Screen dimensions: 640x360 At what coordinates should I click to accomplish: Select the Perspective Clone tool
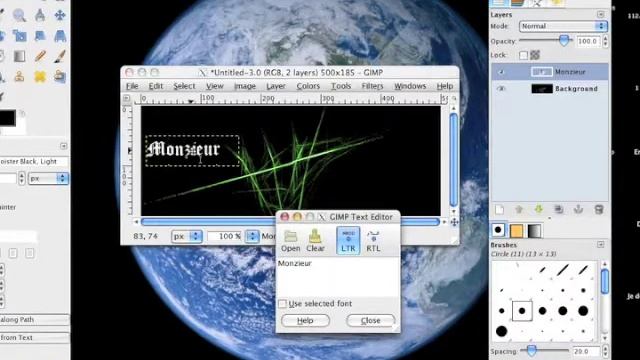coord(60,76)
